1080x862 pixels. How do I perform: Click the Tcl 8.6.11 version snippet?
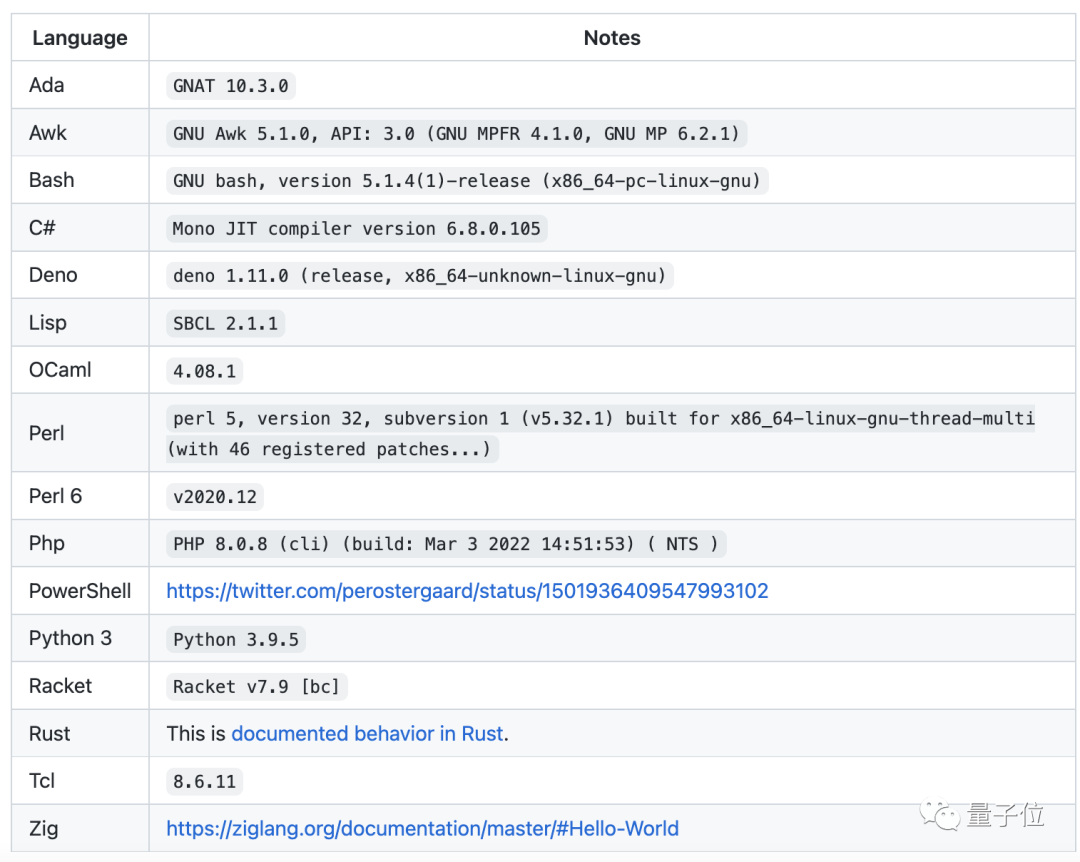pos(205,781)
